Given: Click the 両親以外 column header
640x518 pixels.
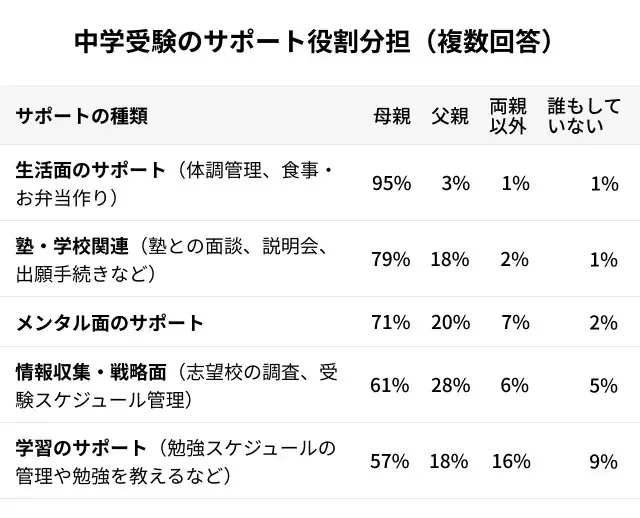Looking at the screenshot, I should [509, 115].
